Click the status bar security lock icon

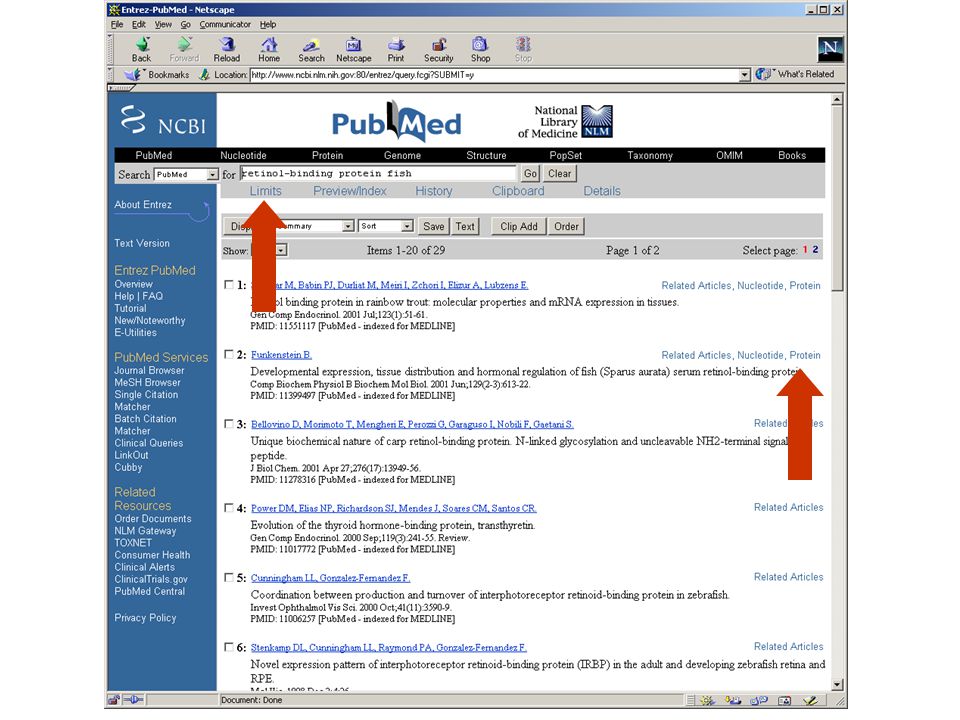(114, 700)
